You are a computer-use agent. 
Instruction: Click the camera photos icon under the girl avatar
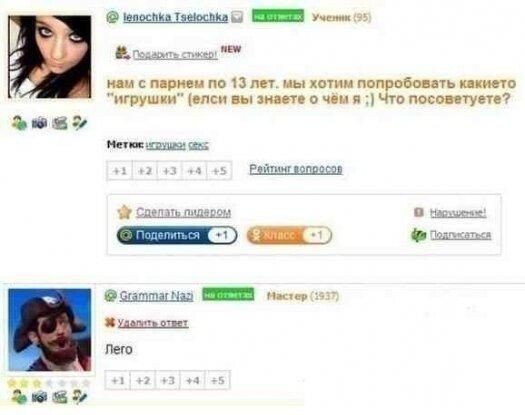click(x=40, y=123)
